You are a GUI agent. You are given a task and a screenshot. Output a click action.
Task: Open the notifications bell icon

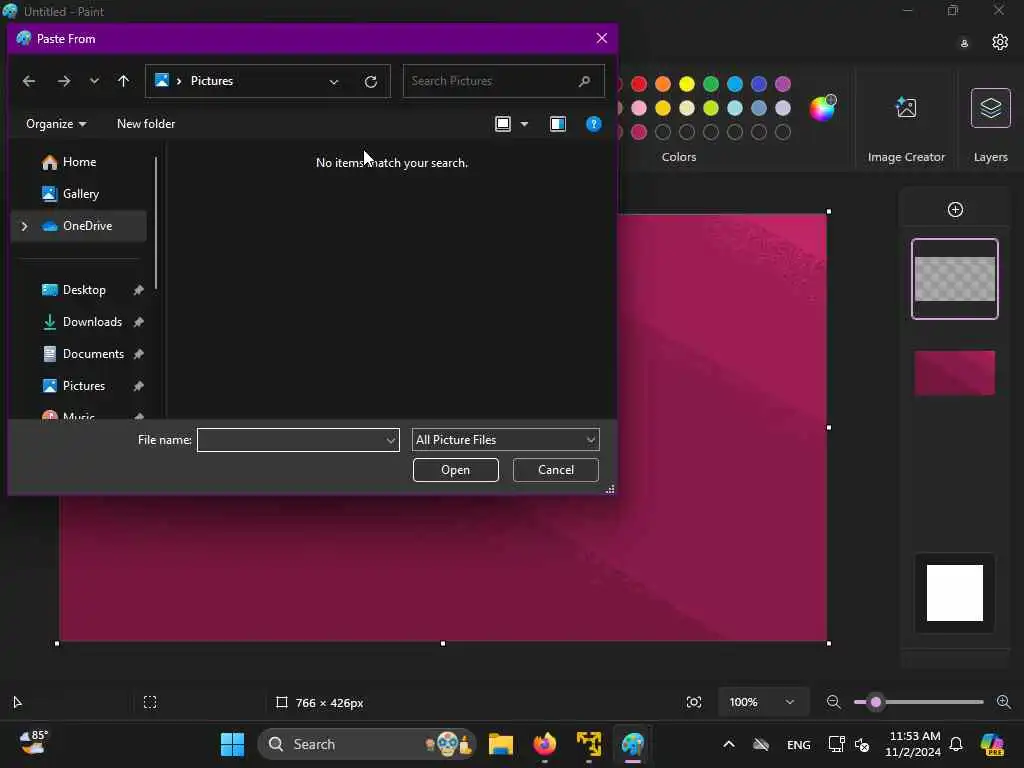tap(955, 744)
